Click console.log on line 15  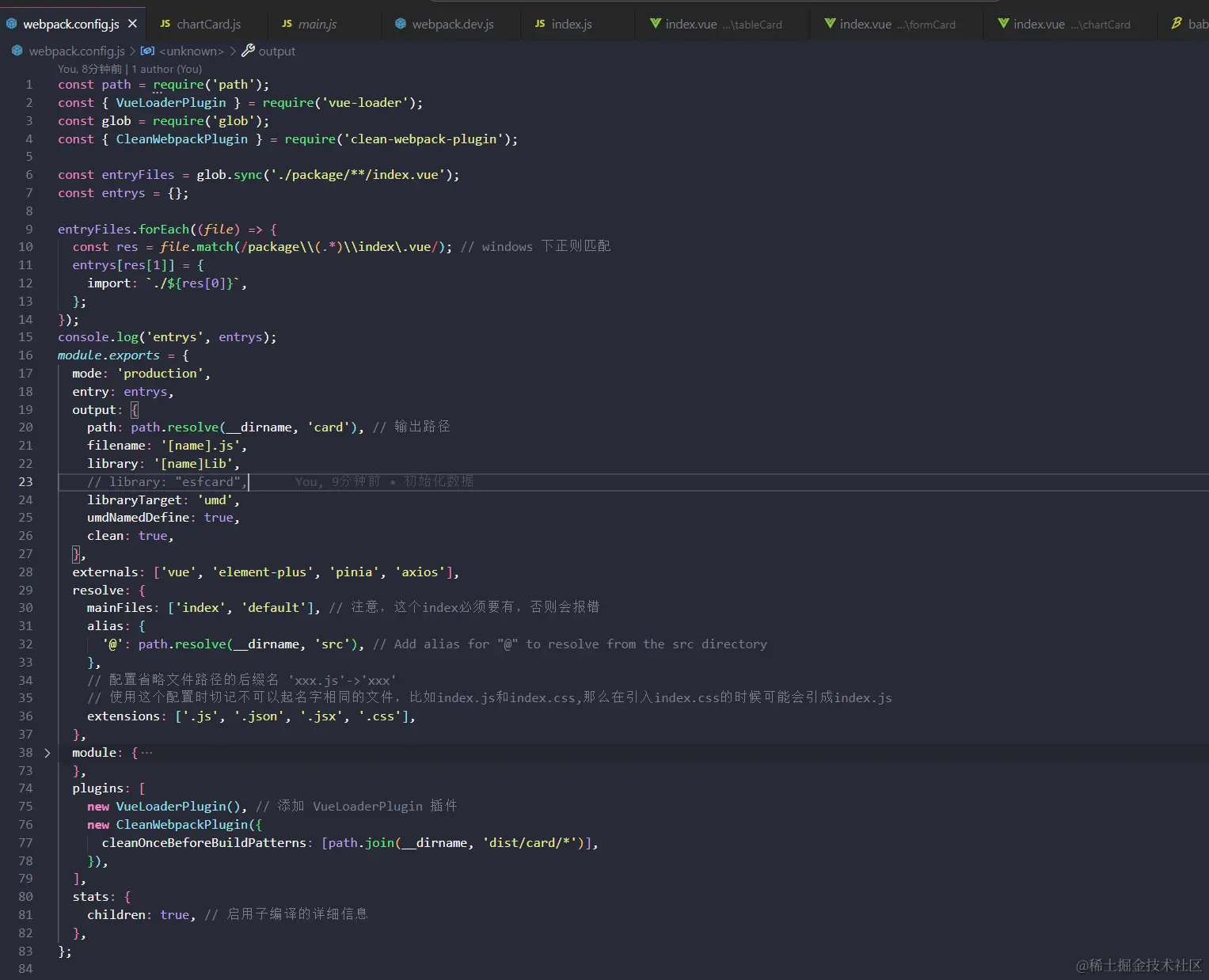pyautogui.click(x=98, y=337)
